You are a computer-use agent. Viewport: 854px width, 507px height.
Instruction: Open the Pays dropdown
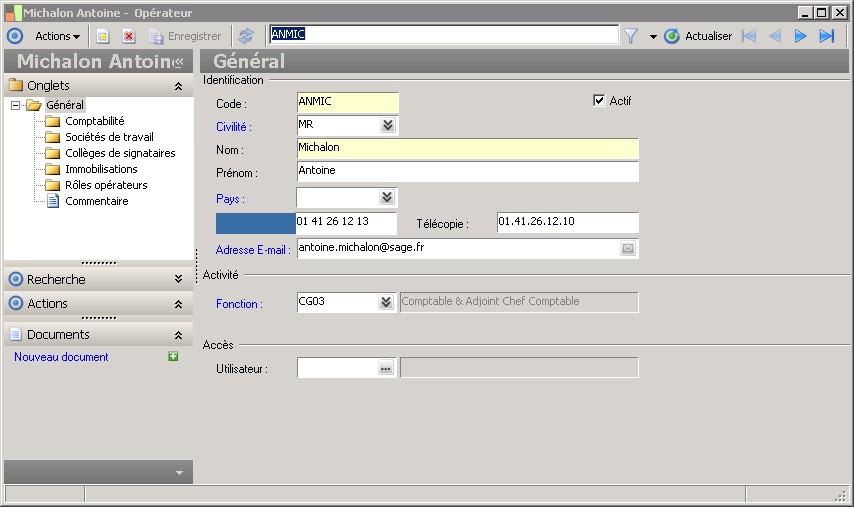coord(387,197)
